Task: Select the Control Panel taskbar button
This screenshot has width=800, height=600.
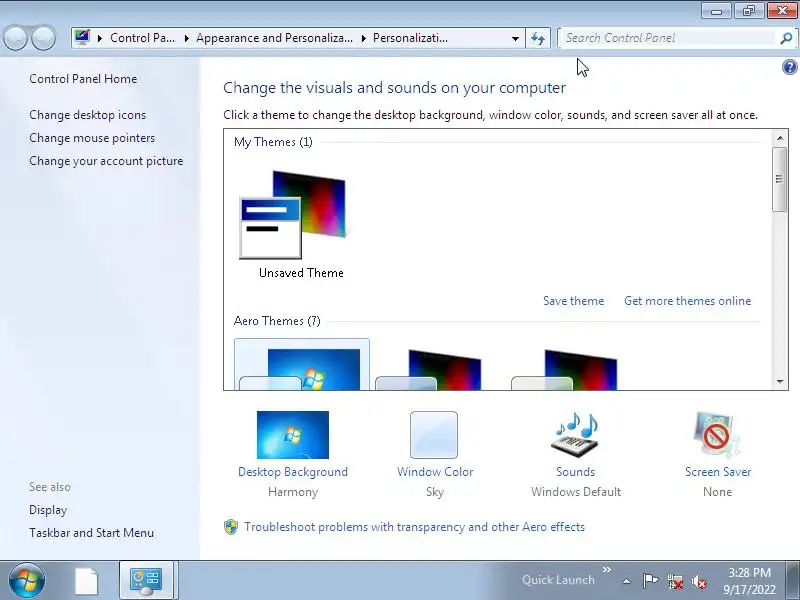Action: (146, 580)
